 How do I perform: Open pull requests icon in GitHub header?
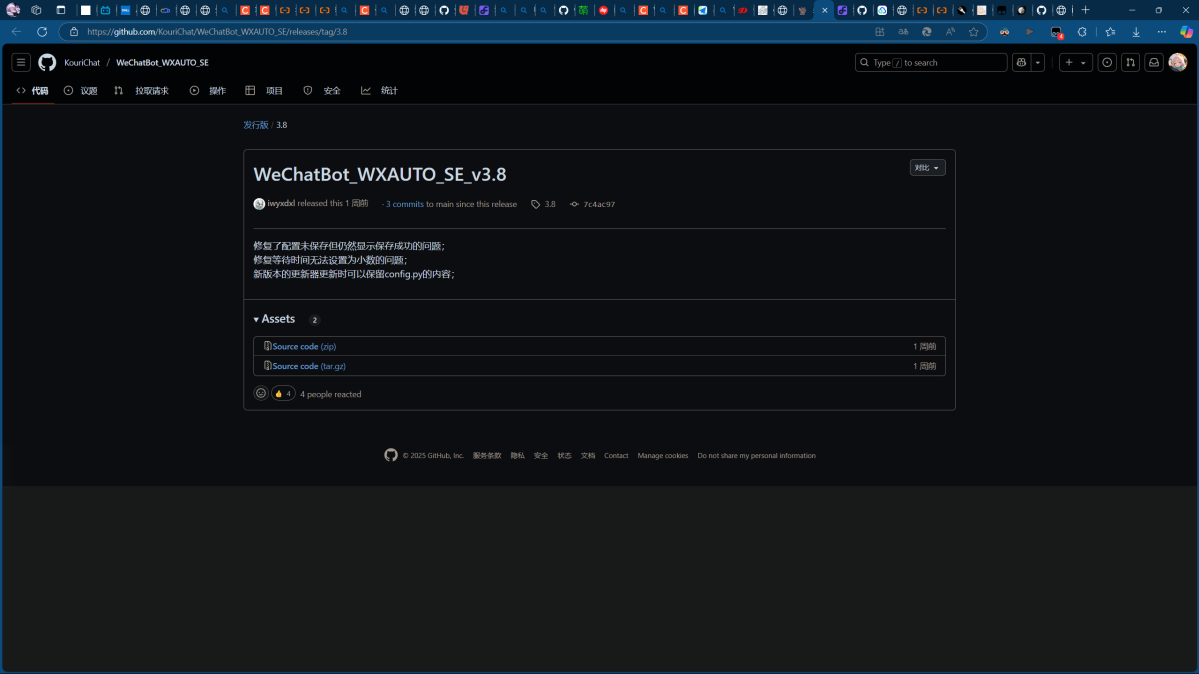point(1130,62)
